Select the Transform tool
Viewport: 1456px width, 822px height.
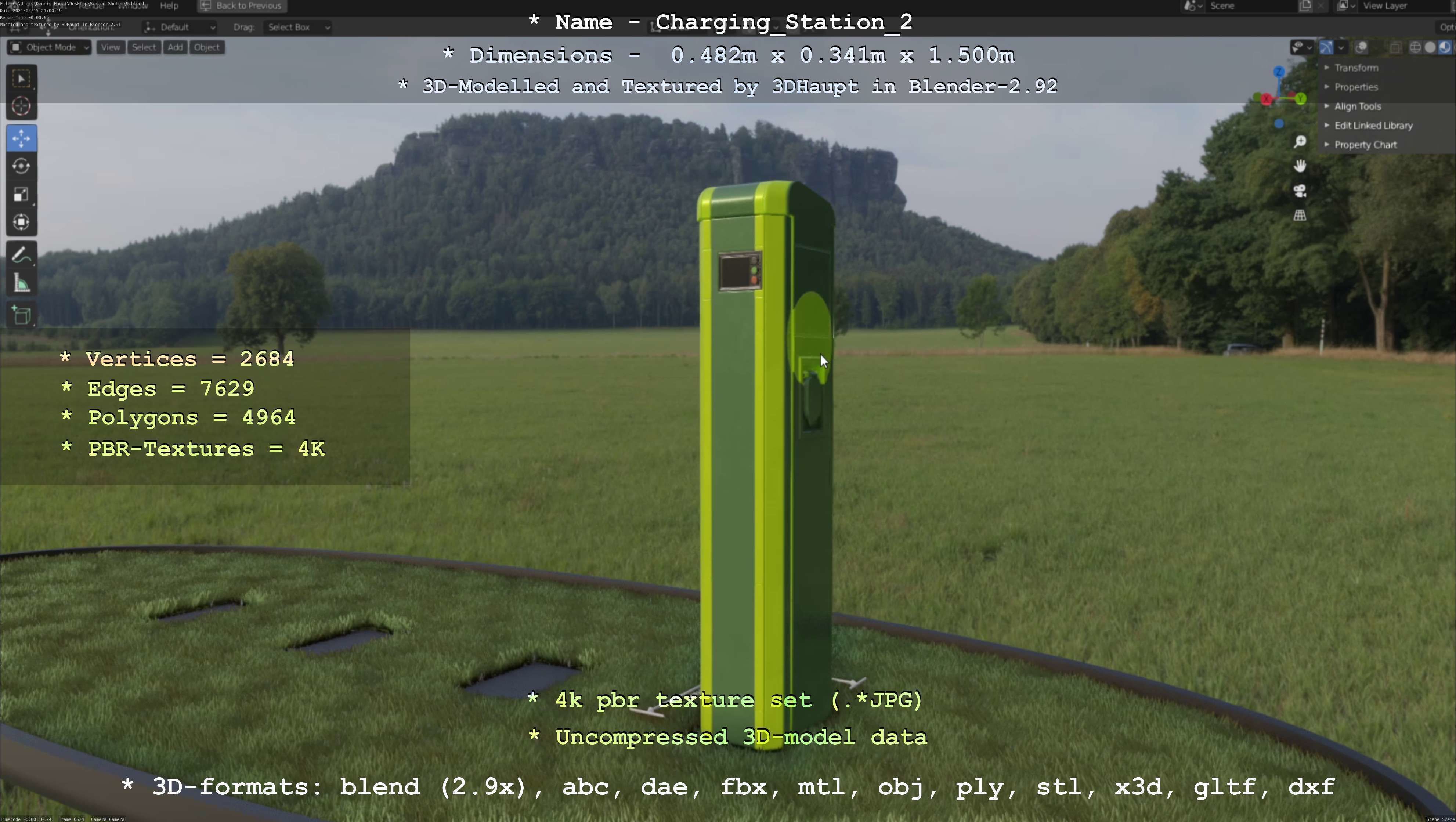point(21,222)
